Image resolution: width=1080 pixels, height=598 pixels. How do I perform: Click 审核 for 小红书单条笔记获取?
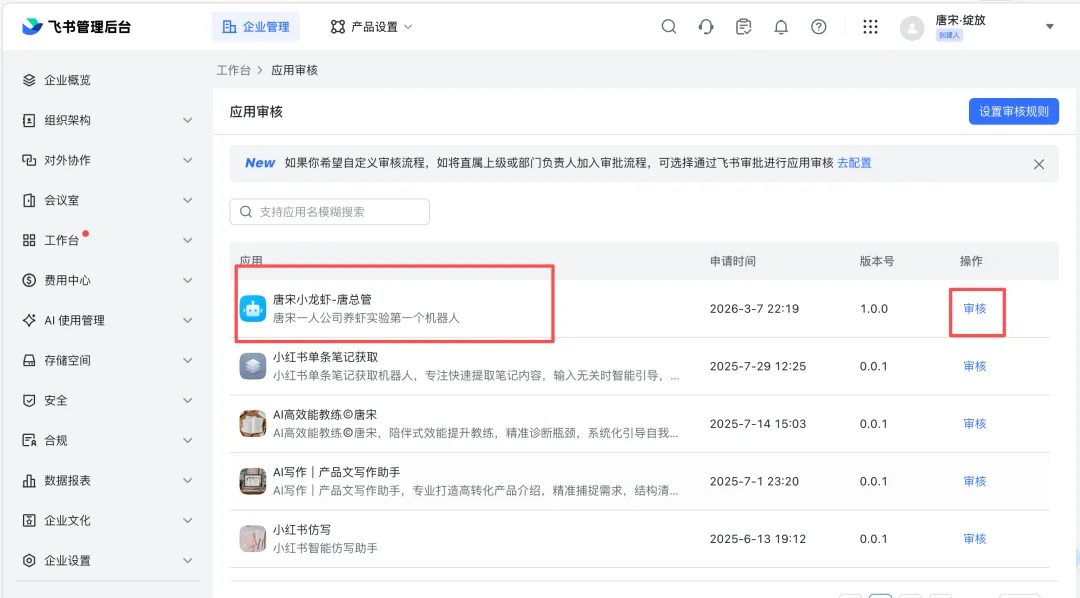point(975,366)
